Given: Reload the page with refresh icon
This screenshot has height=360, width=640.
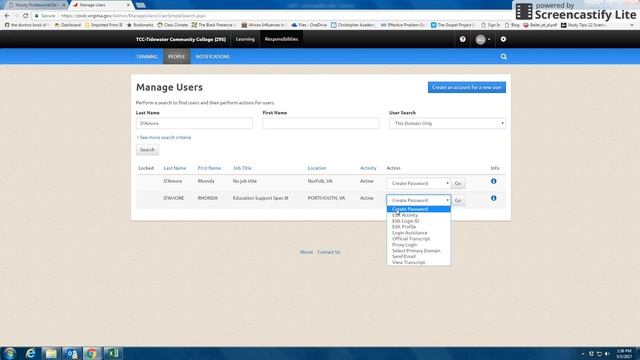Looking at the screenshot, I should tap(25, 16).
